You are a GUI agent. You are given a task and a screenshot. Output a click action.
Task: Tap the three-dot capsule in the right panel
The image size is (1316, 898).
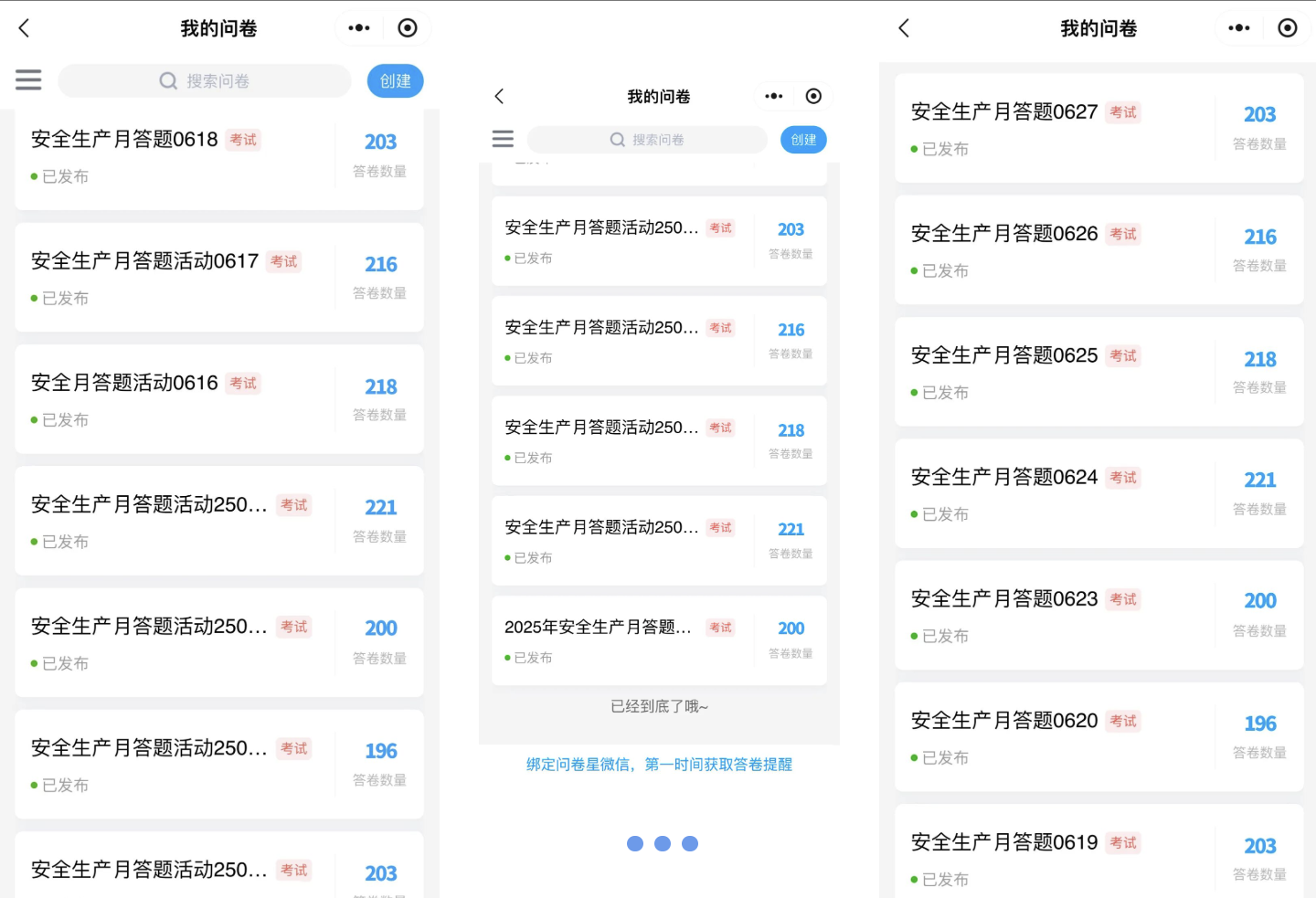tap(1238, 28)
